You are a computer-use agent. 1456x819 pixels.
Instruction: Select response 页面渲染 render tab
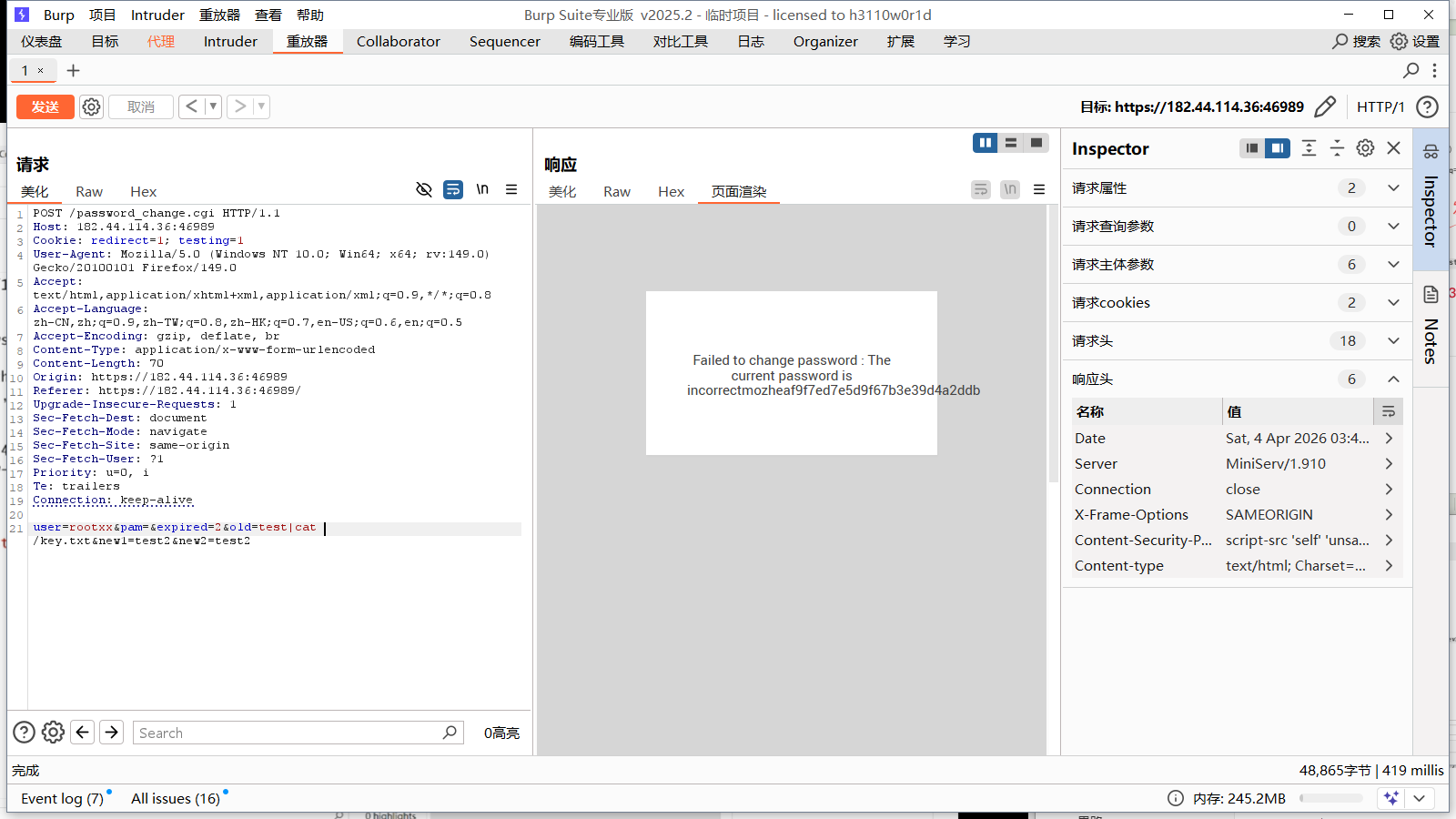point(739,191)
